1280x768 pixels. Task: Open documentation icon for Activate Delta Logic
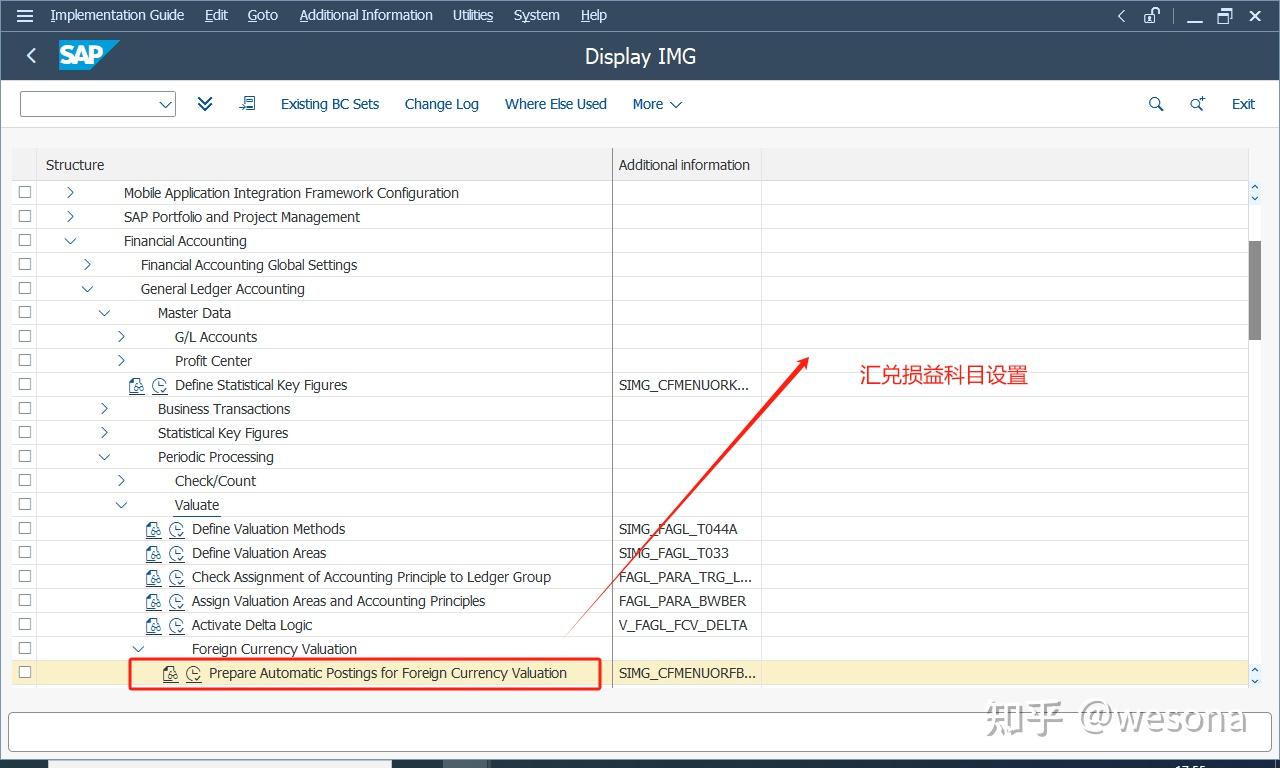[x=154, y=625]
